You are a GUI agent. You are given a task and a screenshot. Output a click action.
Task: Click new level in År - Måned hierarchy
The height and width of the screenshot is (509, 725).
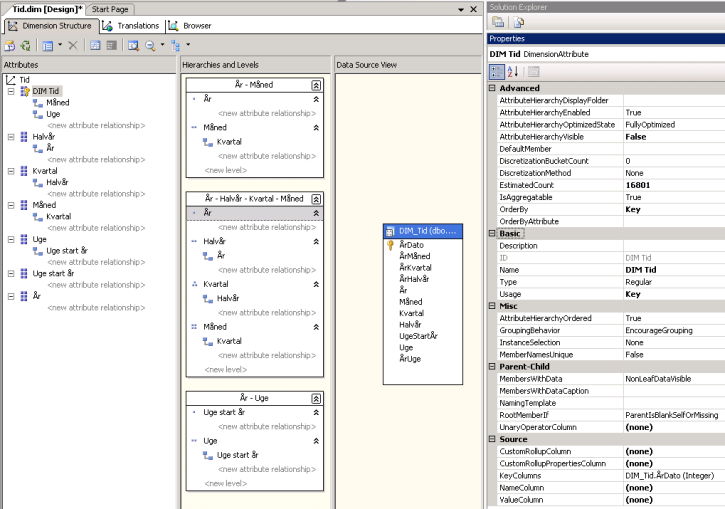point(226,171)
